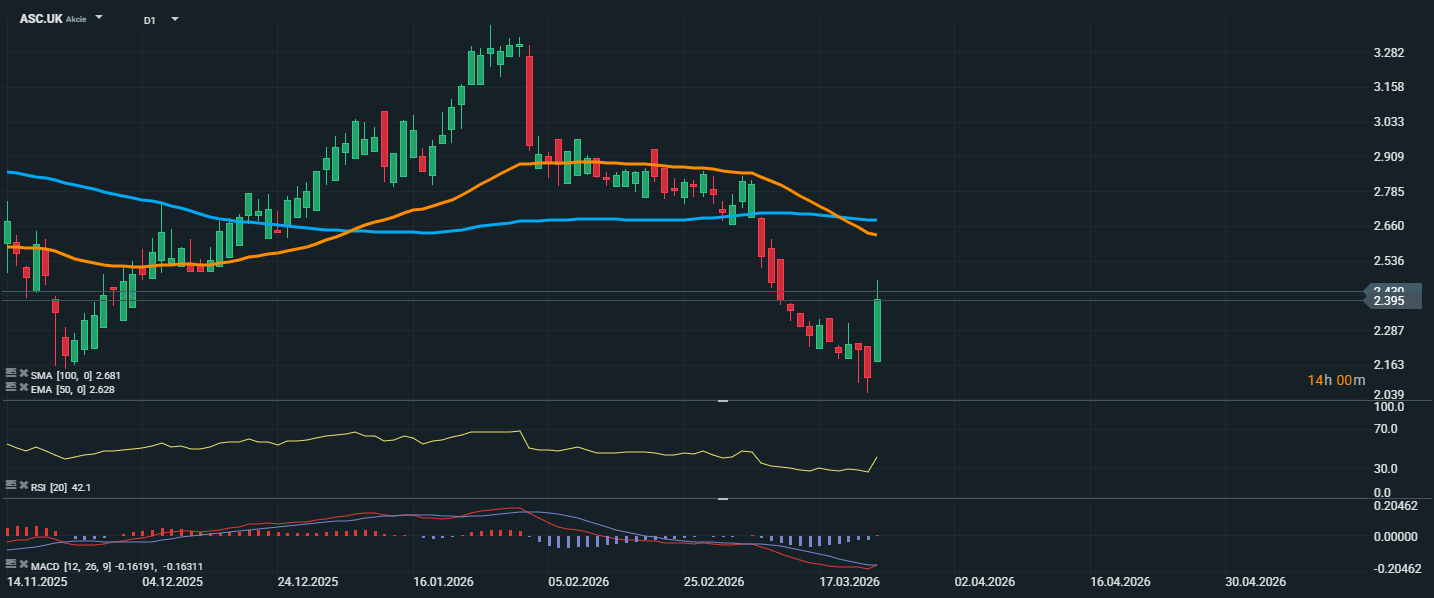Open settings icon for EMA indicator
This screenshot has width=1434, height=598.
(x=11, y=387)
